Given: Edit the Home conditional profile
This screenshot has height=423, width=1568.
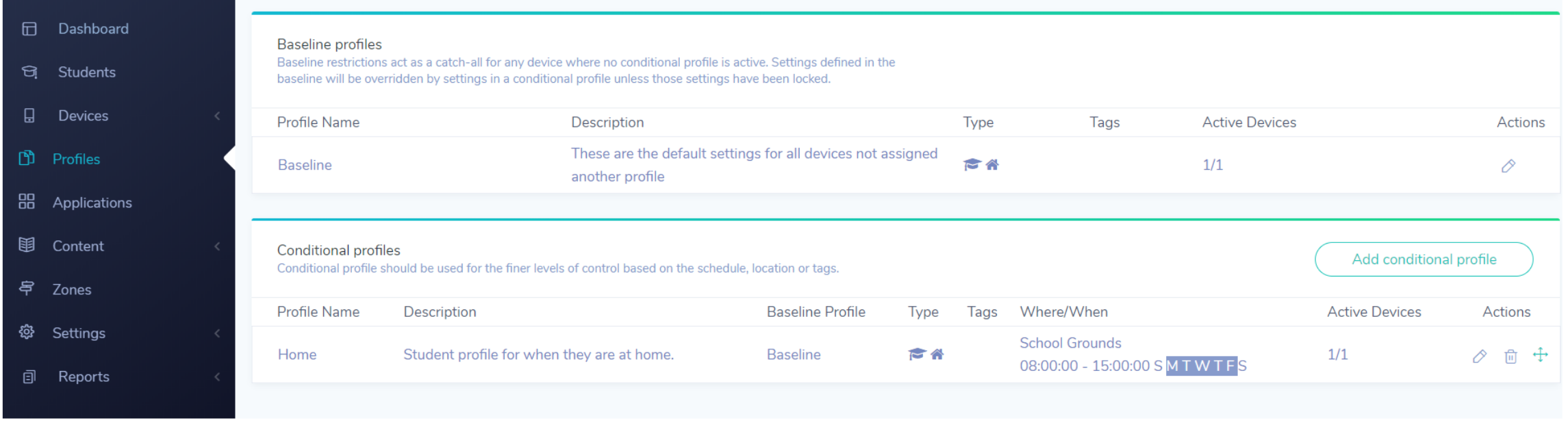Looking at the screenshot, I should point(1480,356).
